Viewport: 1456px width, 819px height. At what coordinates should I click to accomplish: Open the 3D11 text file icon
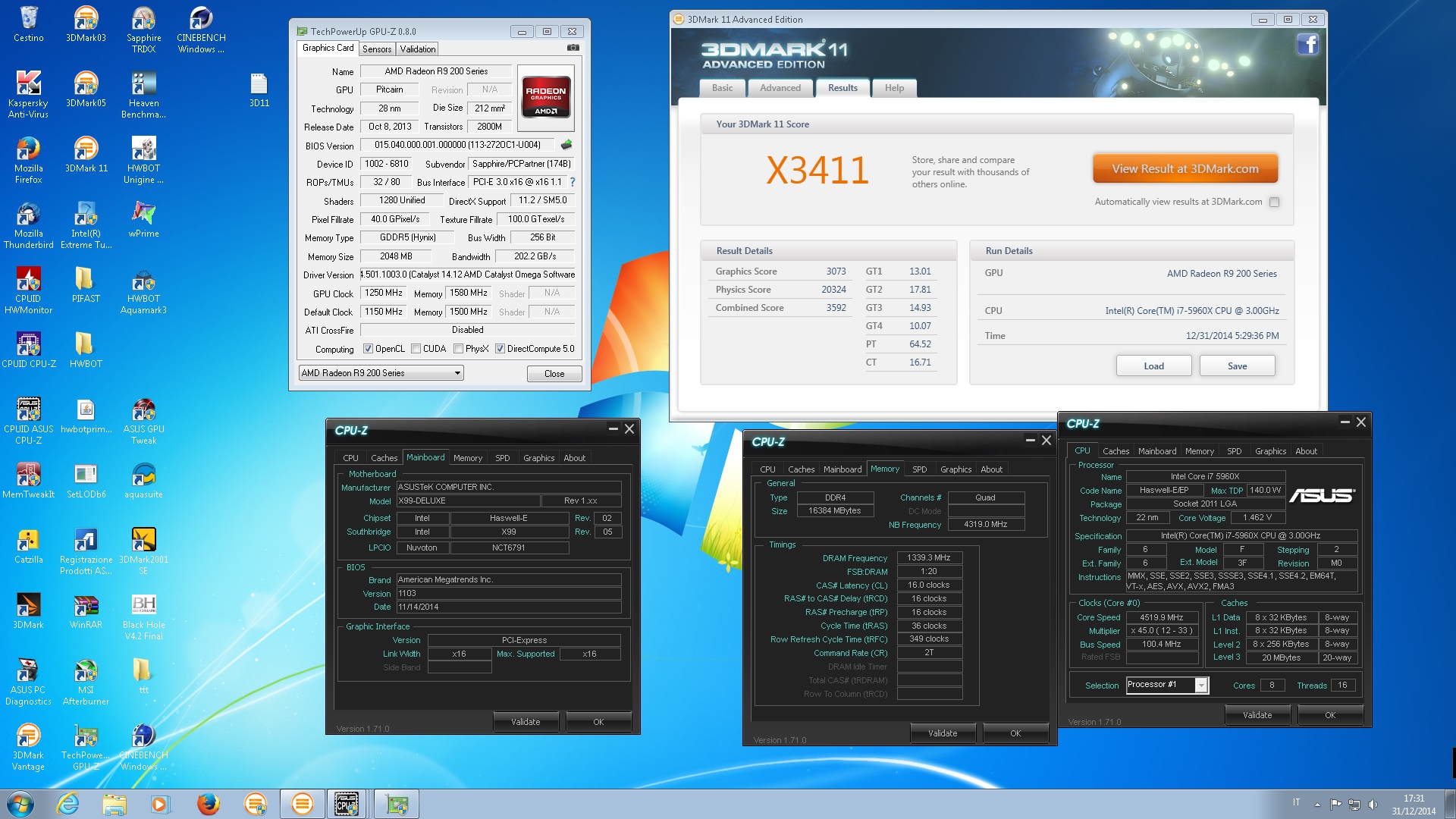click(259, 89)
